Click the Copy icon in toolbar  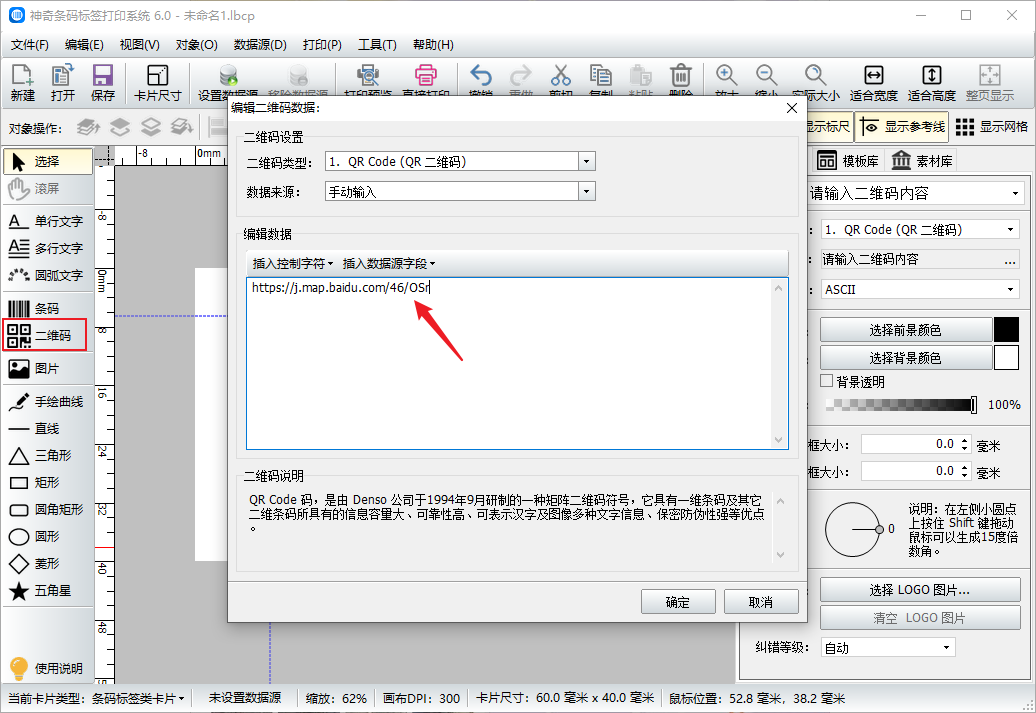pos(601,77)
